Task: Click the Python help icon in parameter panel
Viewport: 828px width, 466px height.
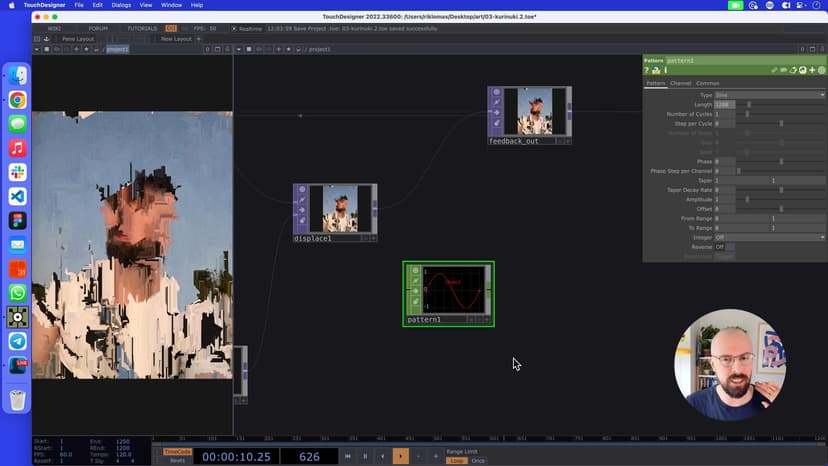Action: pyautogui.click(x=656, y=70)
